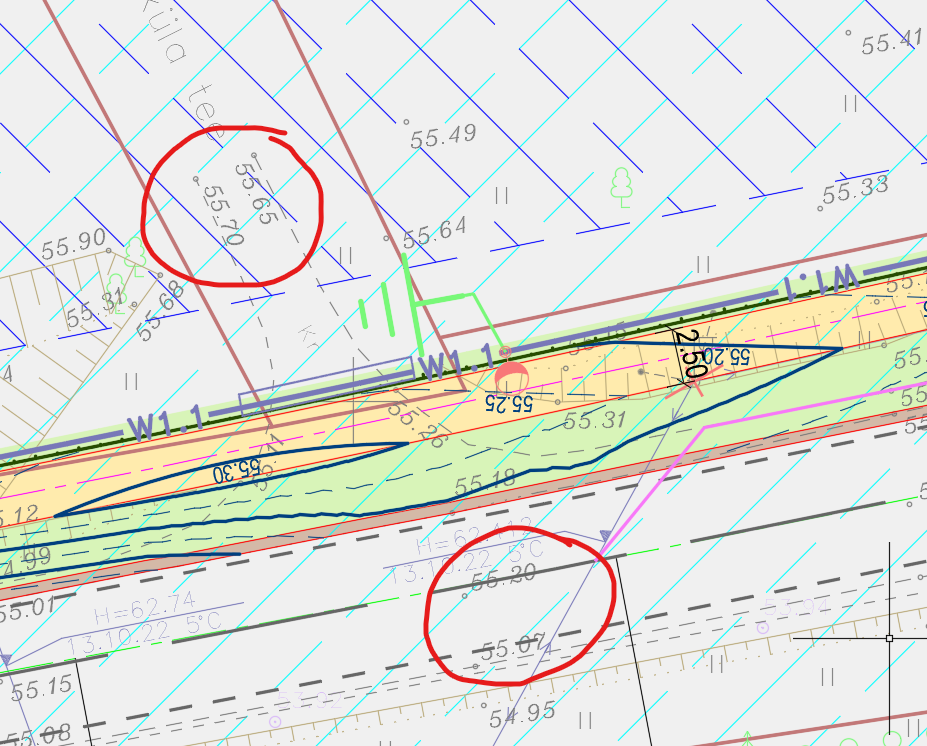Select the 55.49 elevation point label
927x746 pixels.
click(x=443, y=137)
